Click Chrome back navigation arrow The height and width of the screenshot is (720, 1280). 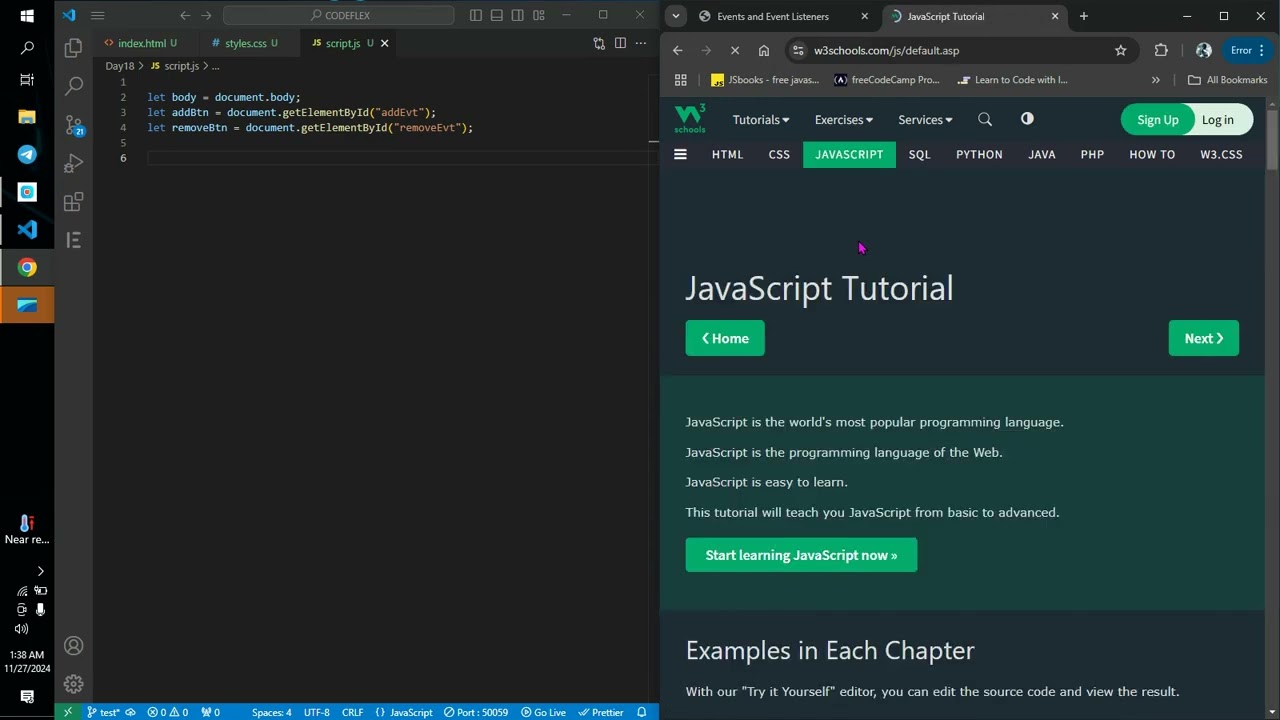coord(678,50)
